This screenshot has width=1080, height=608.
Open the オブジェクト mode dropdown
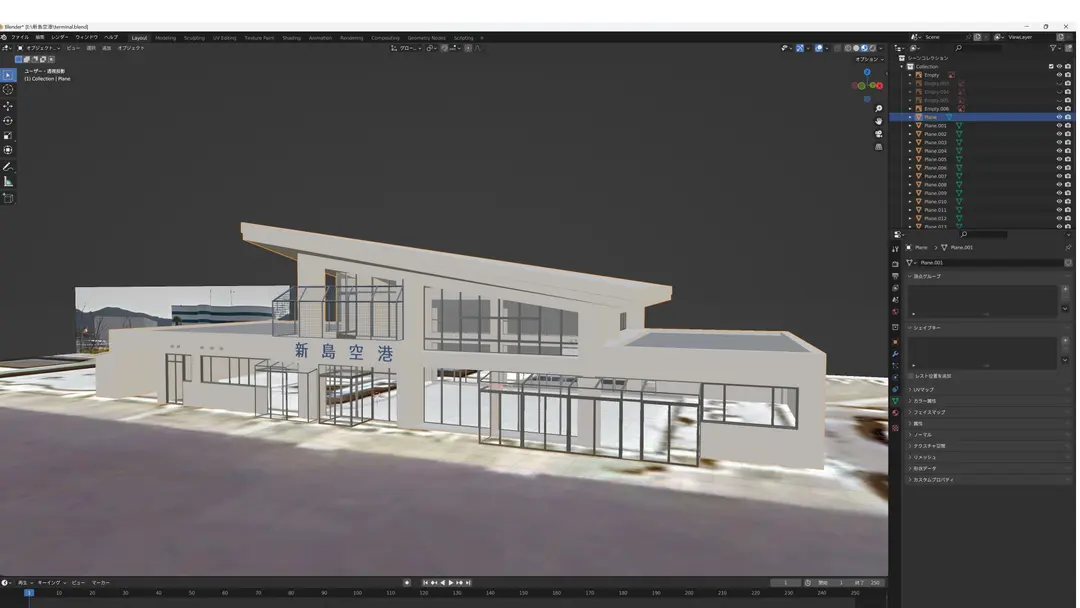[39, 48]
